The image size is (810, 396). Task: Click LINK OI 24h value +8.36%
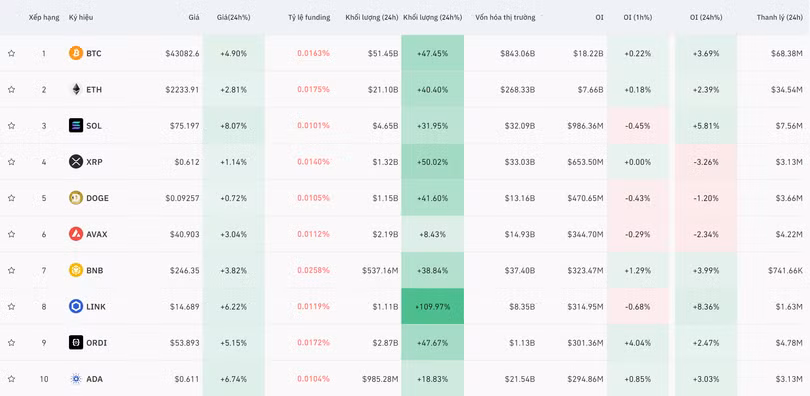tap(706, 306)
